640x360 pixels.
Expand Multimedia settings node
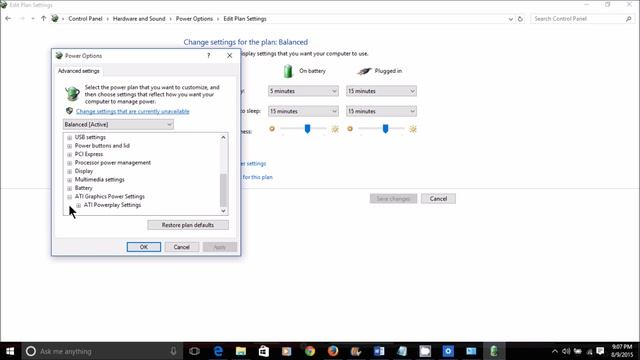pyautogui.click(x=69, y=180)
